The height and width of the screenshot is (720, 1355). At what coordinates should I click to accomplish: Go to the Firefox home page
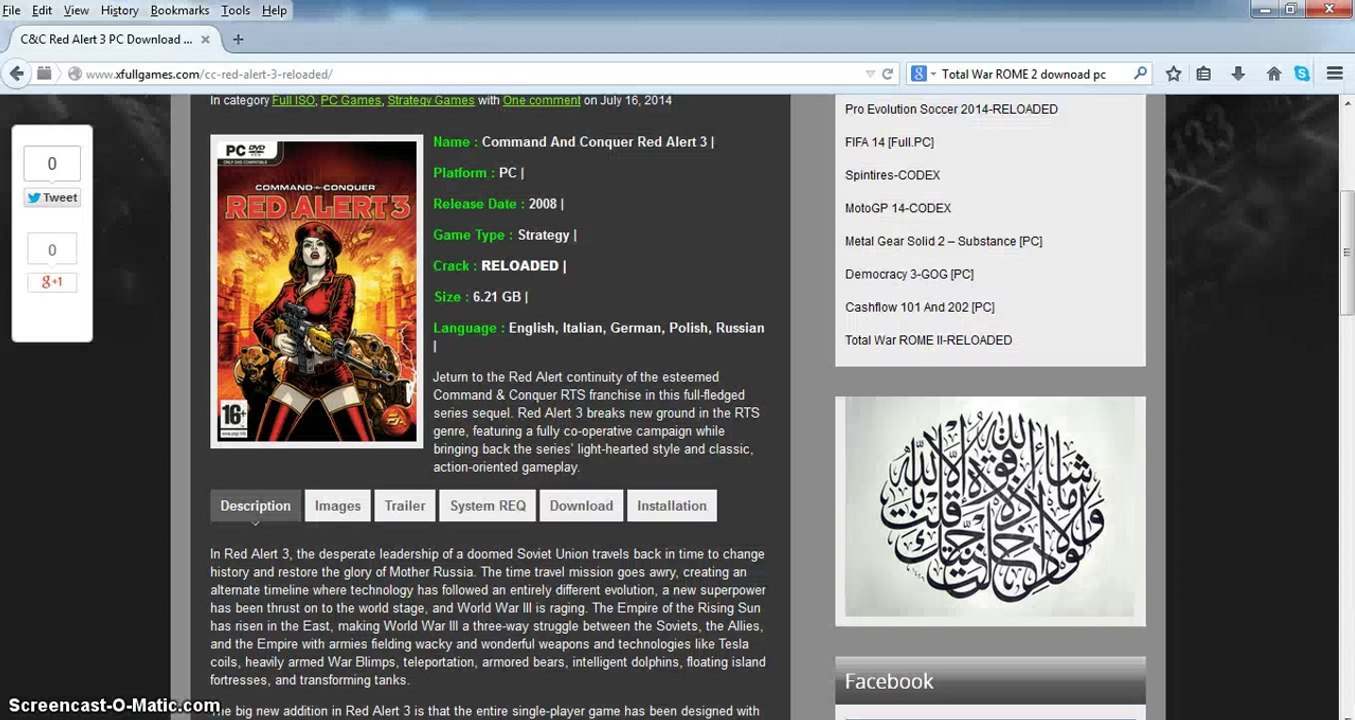pos(1273,74)
